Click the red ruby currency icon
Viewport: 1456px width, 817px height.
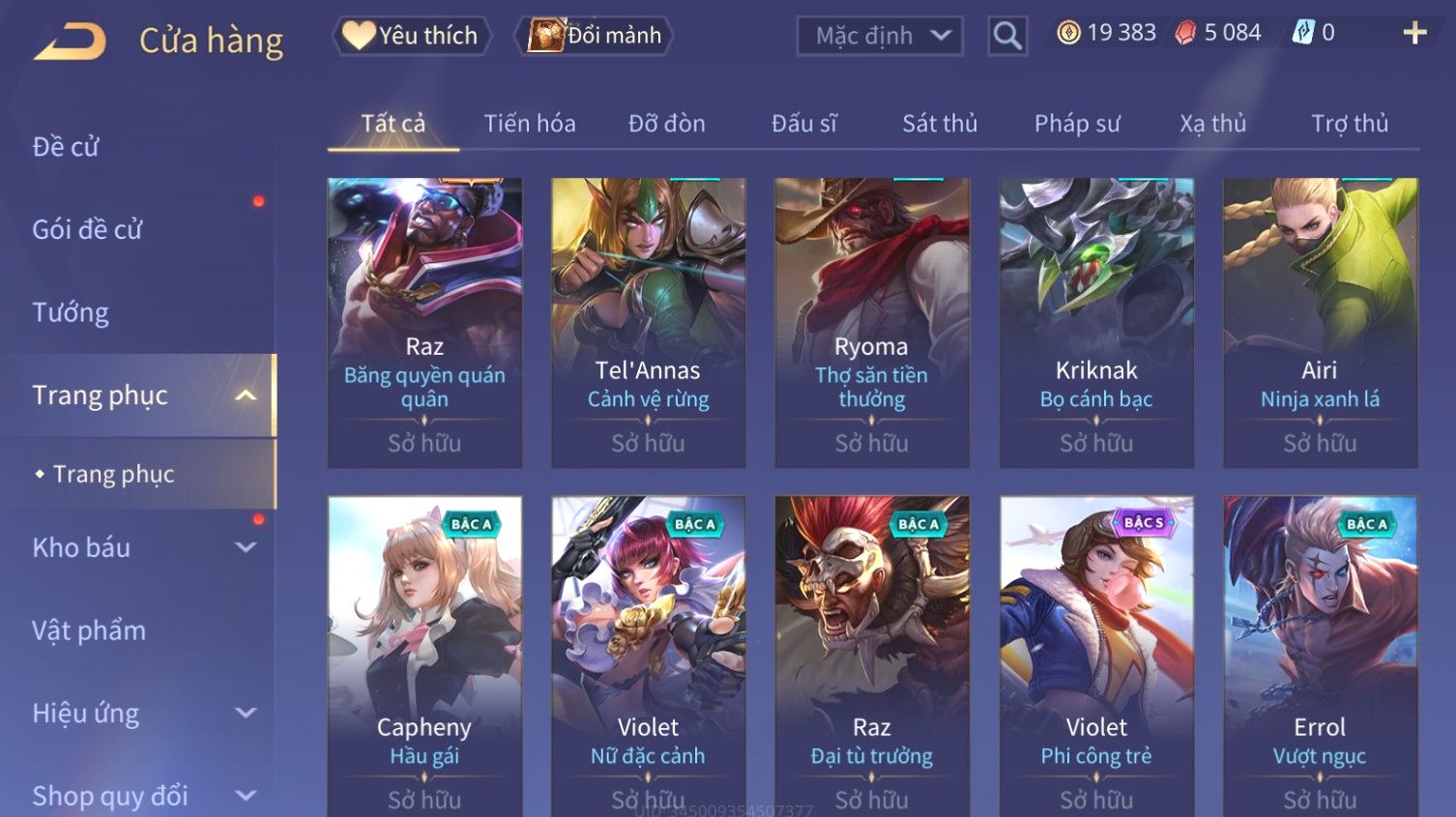[x=1185, y=34]
